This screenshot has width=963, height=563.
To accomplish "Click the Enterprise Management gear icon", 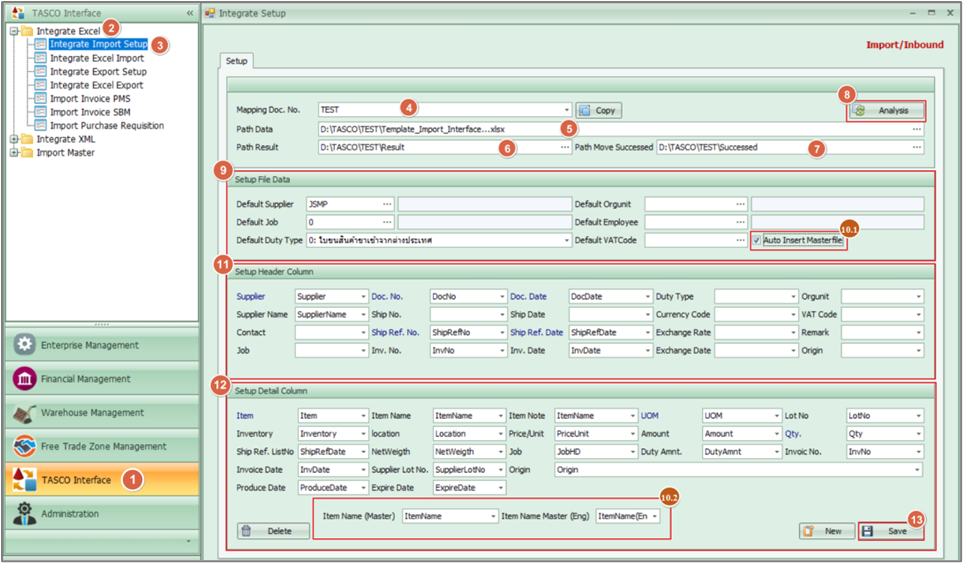I will tap(25, 345).
